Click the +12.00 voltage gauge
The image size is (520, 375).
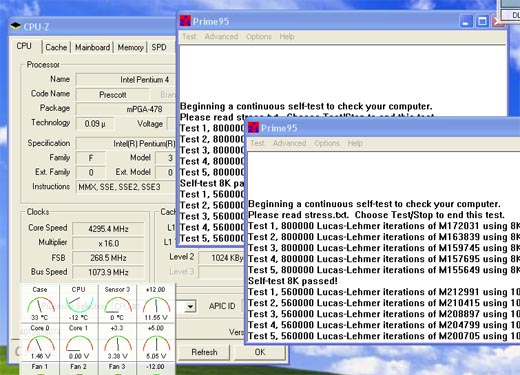pos(156,303)
